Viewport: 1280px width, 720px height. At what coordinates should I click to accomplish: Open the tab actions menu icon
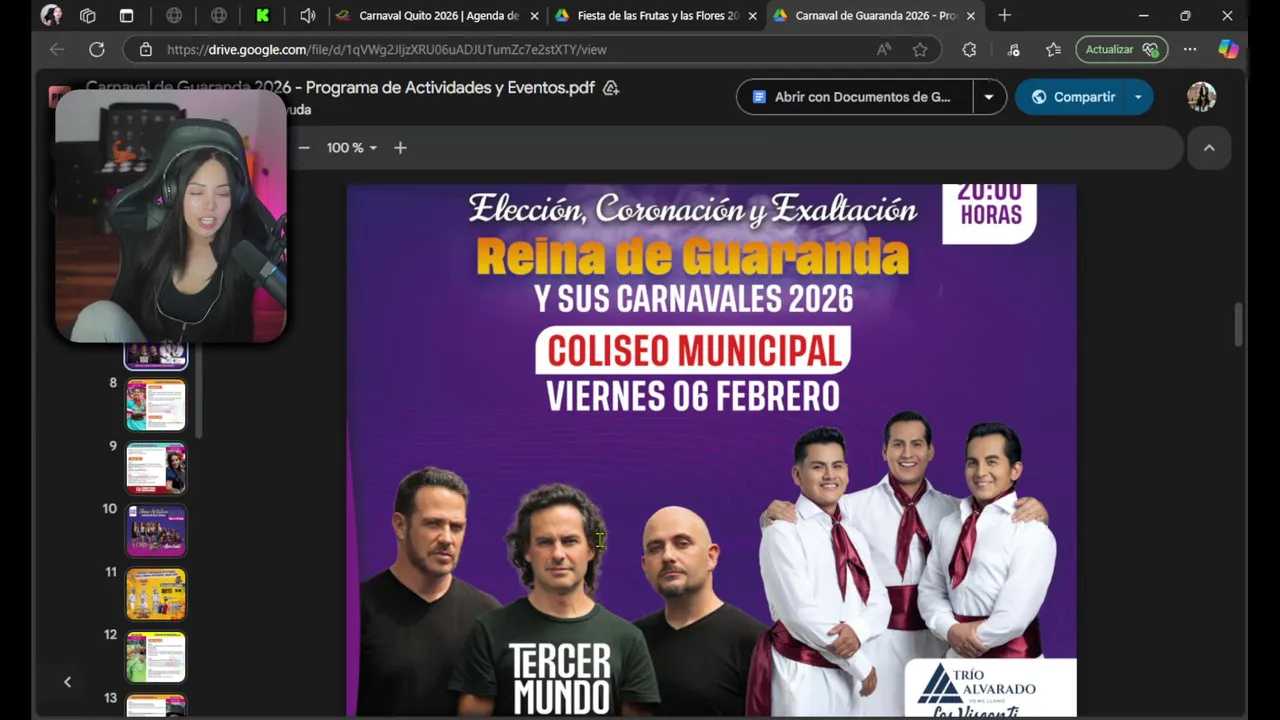coord(126,16)
